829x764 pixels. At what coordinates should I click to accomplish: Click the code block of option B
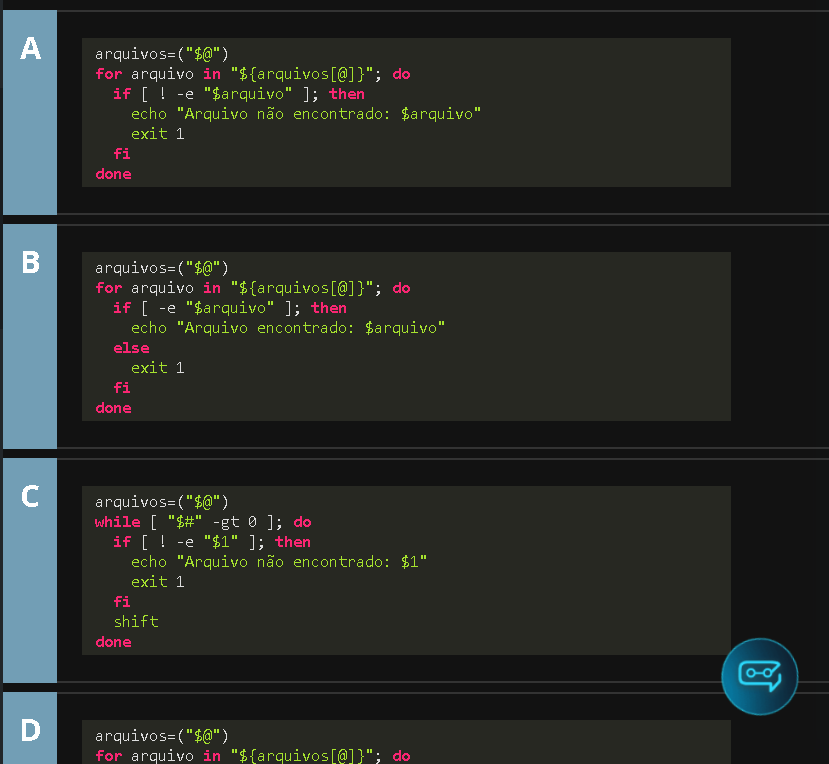click(406, 336)
